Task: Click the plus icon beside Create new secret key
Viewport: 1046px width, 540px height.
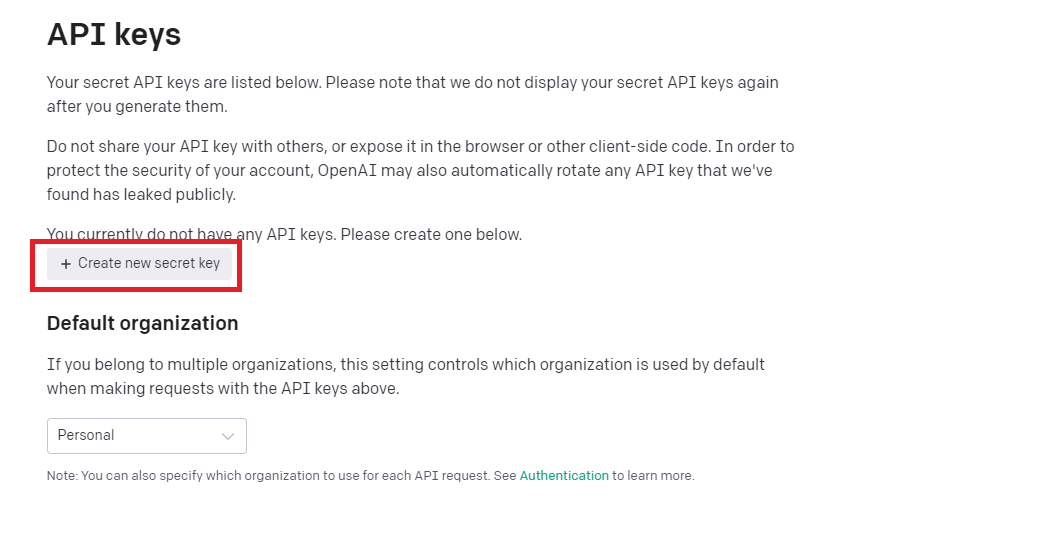Action: coord(66,264)
